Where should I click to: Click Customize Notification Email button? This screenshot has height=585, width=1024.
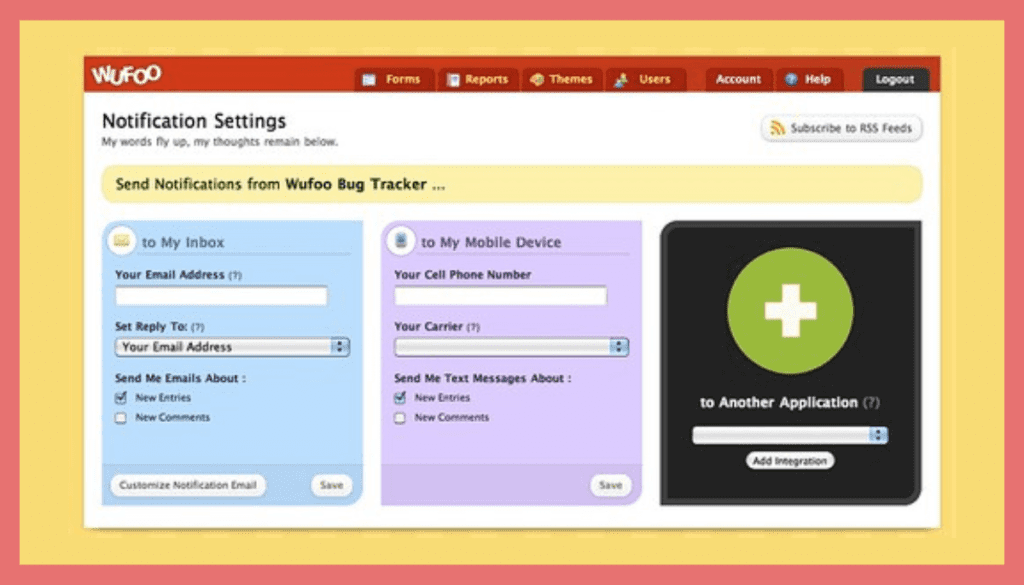(188, 485)
